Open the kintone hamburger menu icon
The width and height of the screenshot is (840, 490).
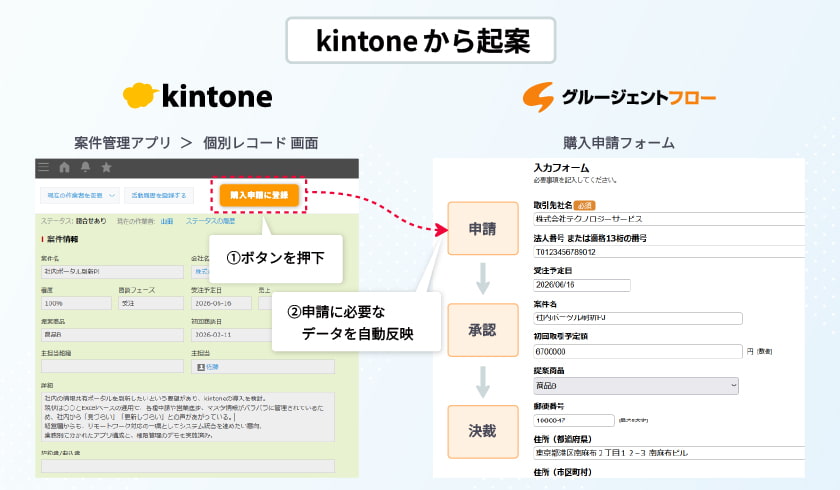click(x=43, y=167)
